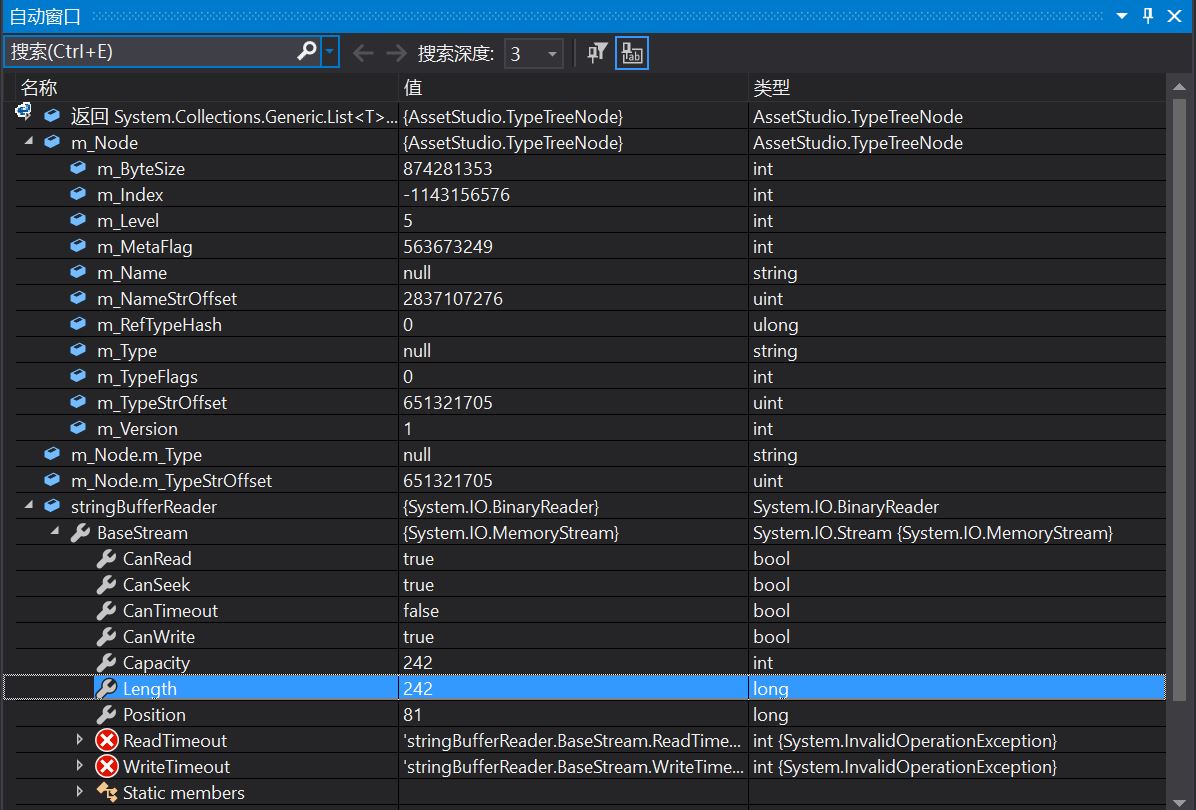Image resolution: width=1196 pixels, height=810 pixels.
Task: Click the return value icon on the first row
Action: [x=22, y=111]
